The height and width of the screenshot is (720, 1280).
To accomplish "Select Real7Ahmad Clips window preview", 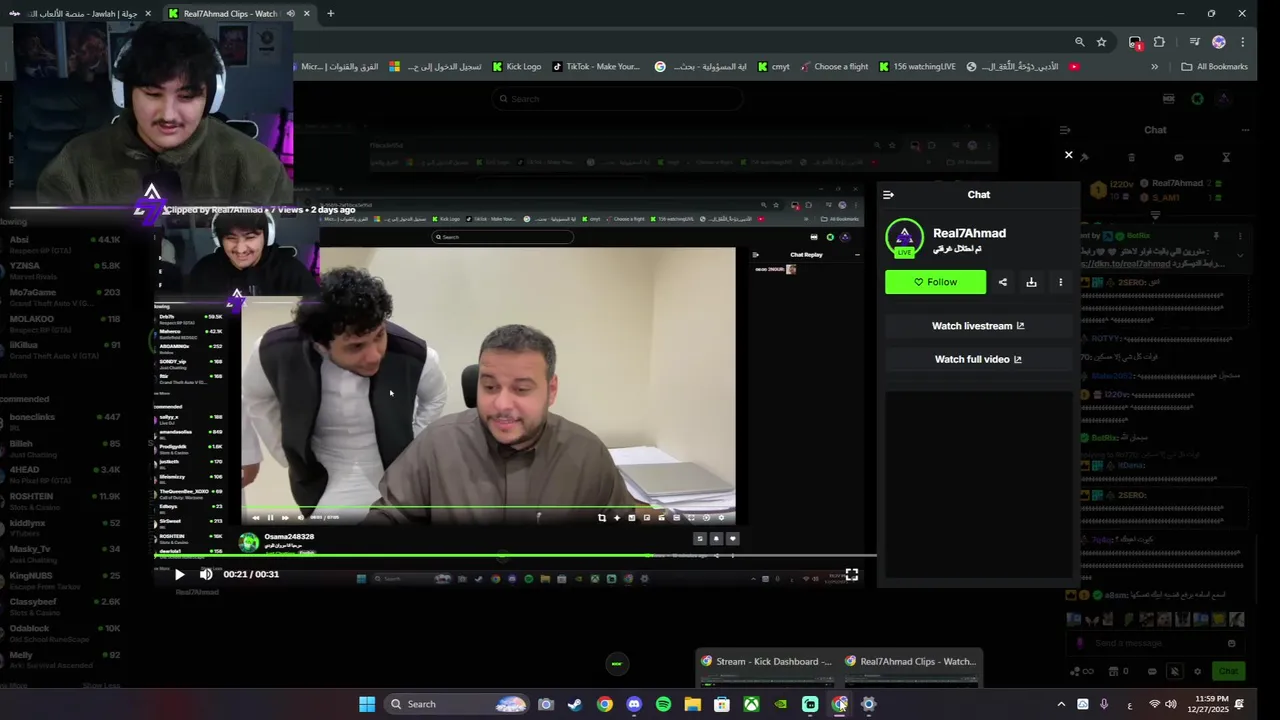I will pos(911,669).
